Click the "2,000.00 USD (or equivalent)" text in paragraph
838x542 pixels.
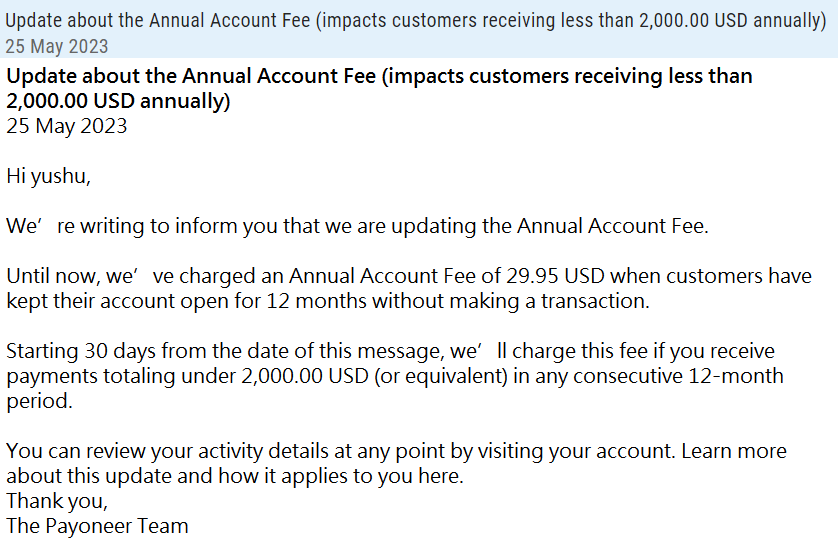point(374,376)
